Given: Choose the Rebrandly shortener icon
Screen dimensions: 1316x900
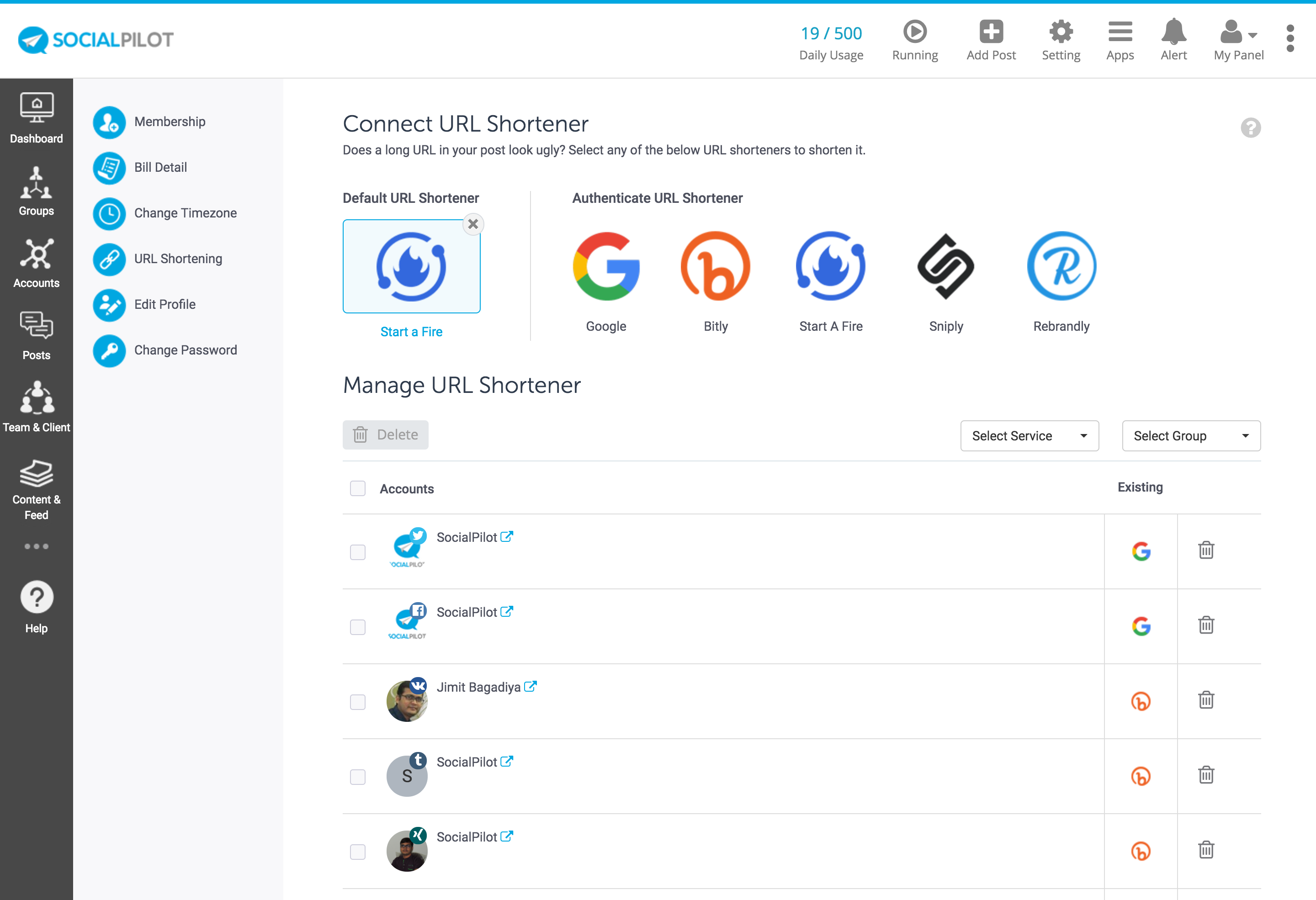Looking at the screenshot, I should 1061,267.
